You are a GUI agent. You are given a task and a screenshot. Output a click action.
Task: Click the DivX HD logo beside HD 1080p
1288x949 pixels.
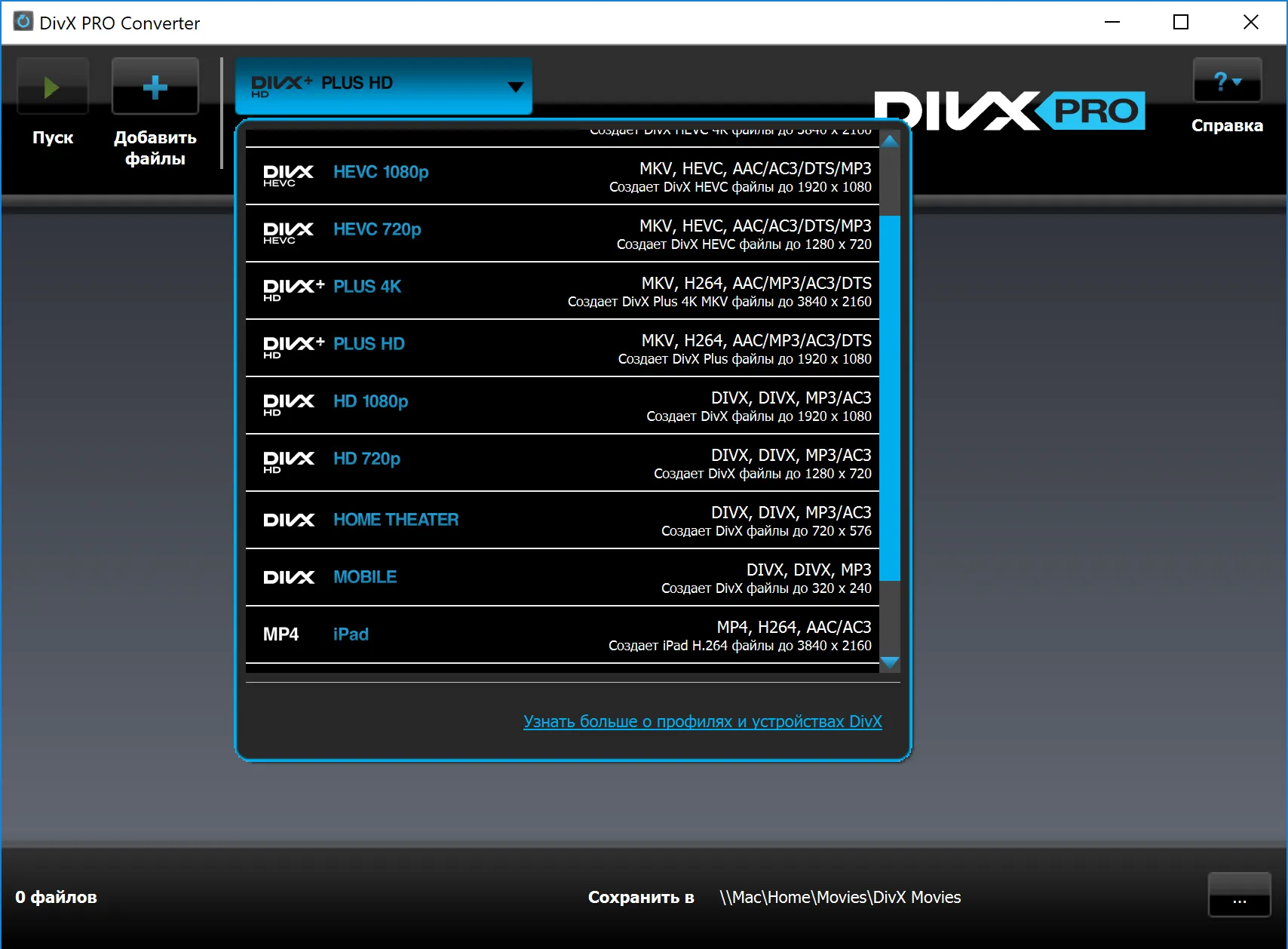point(288,405)
